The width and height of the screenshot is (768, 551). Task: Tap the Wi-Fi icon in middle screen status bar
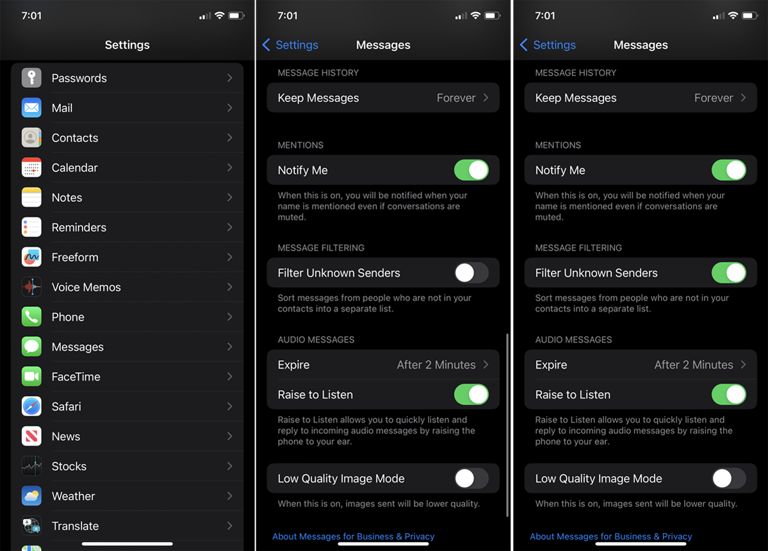tap(475, 16)
